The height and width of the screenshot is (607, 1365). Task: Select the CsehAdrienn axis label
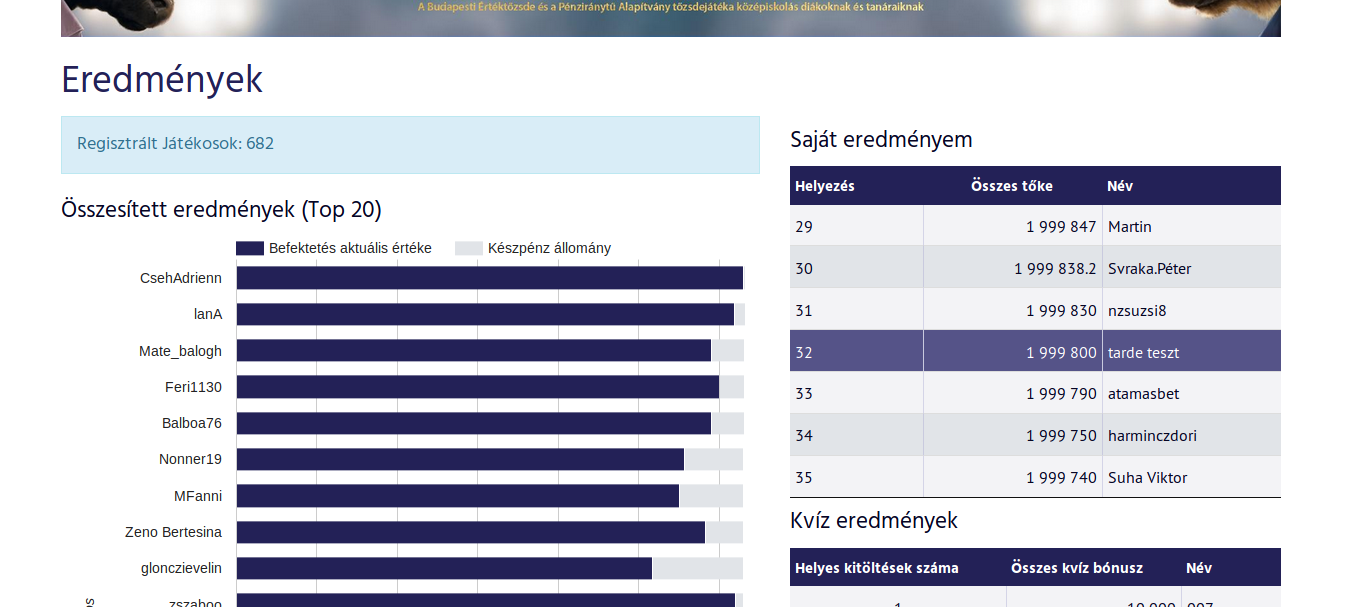click(x=181, y=278)
